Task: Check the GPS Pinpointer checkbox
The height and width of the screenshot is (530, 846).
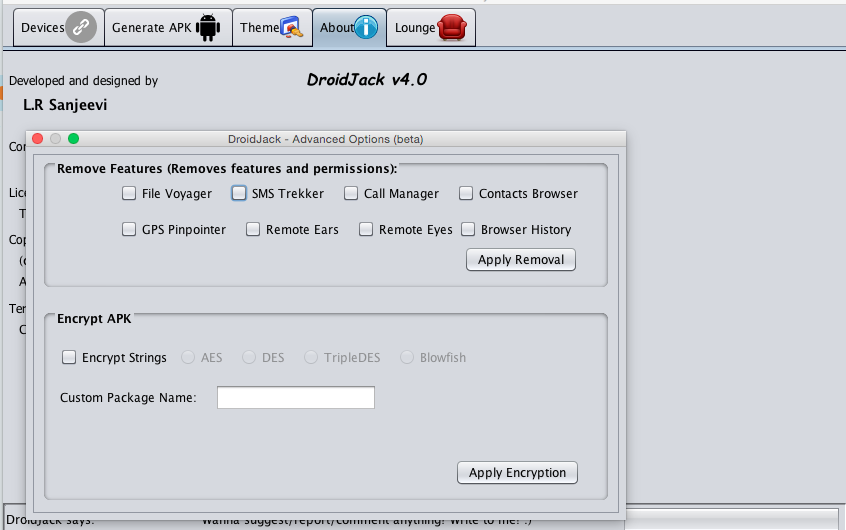Action: [129, 229]
